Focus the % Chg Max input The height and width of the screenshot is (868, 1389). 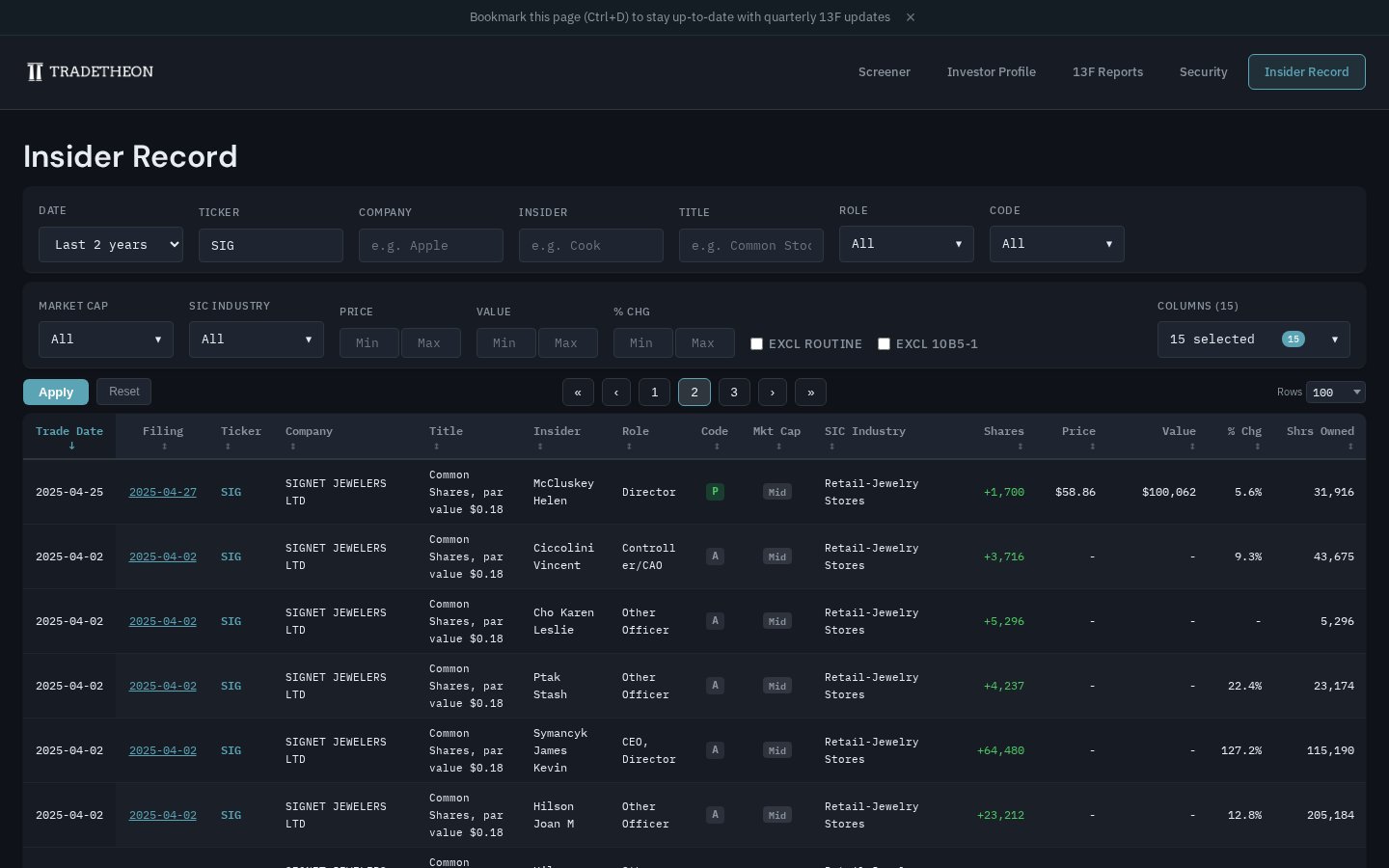tap(705, 343)
